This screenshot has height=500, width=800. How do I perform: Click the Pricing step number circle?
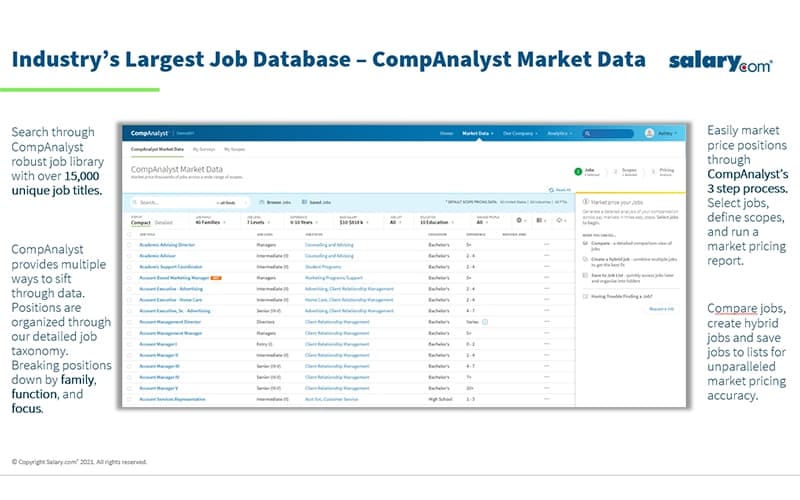click(654, 171)
